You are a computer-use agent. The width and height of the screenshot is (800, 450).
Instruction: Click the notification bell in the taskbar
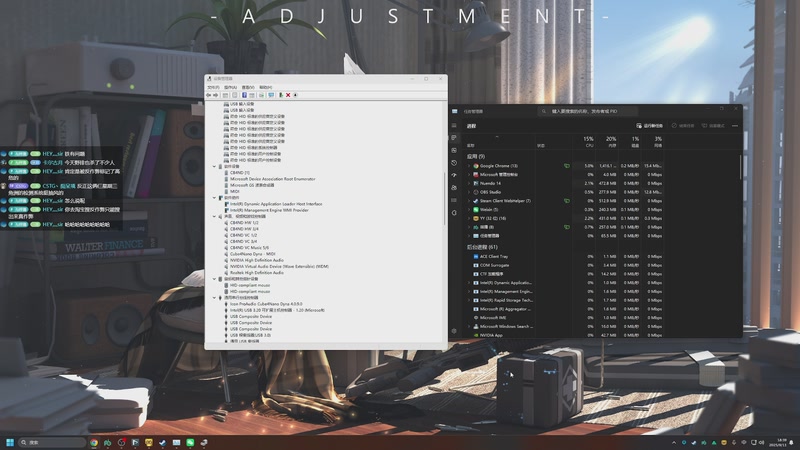click(792, 442)
